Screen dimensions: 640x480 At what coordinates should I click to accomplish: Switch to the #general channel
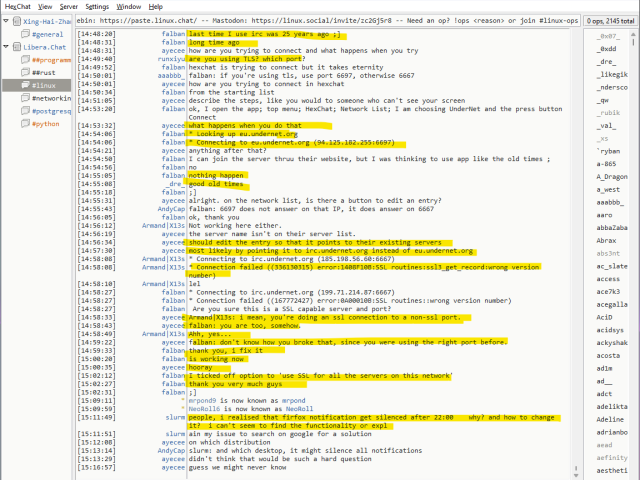click(x=47, y=34)
